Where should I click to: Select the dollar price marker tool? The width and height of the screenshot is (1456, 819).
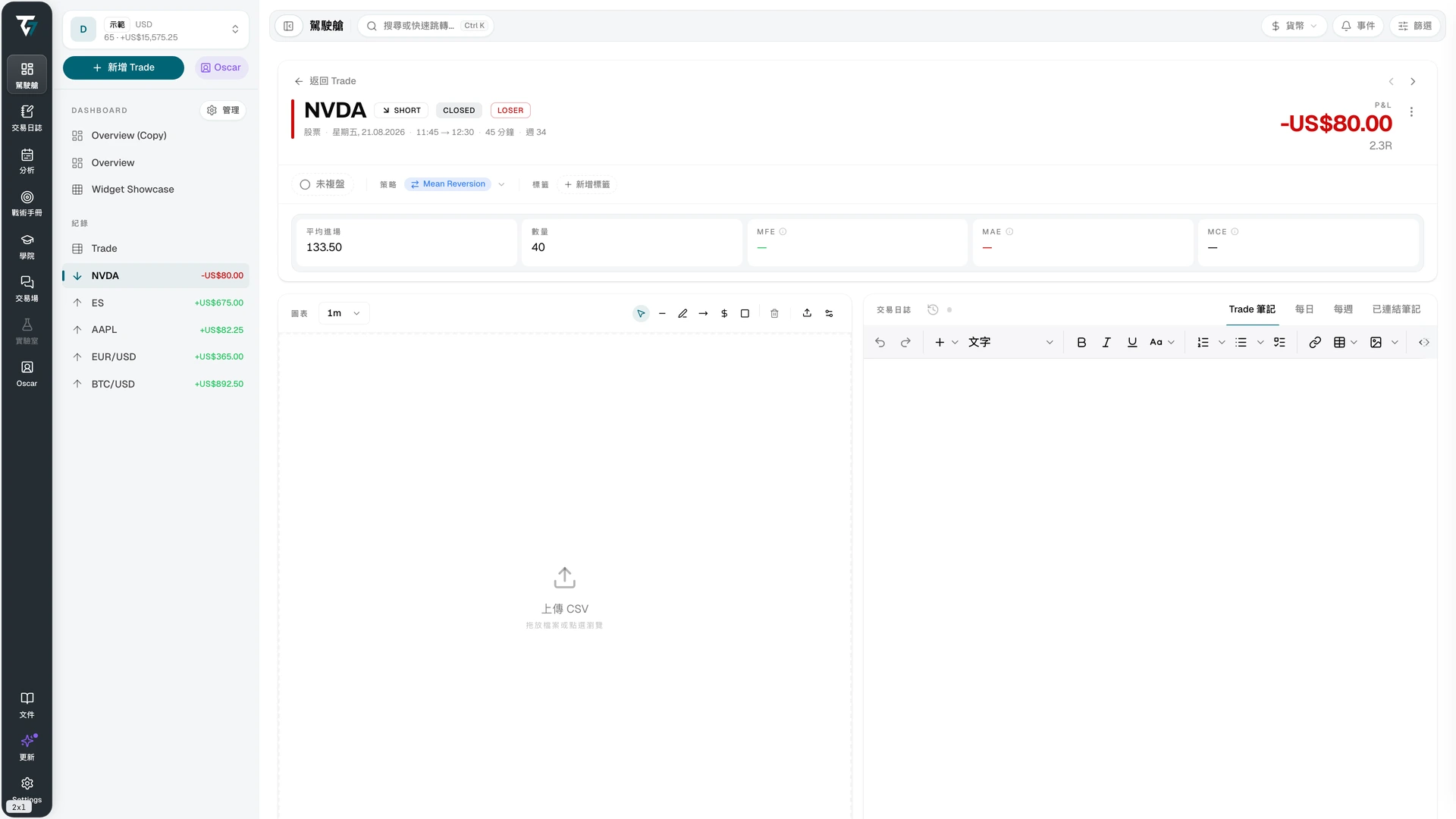coord(724,313)
